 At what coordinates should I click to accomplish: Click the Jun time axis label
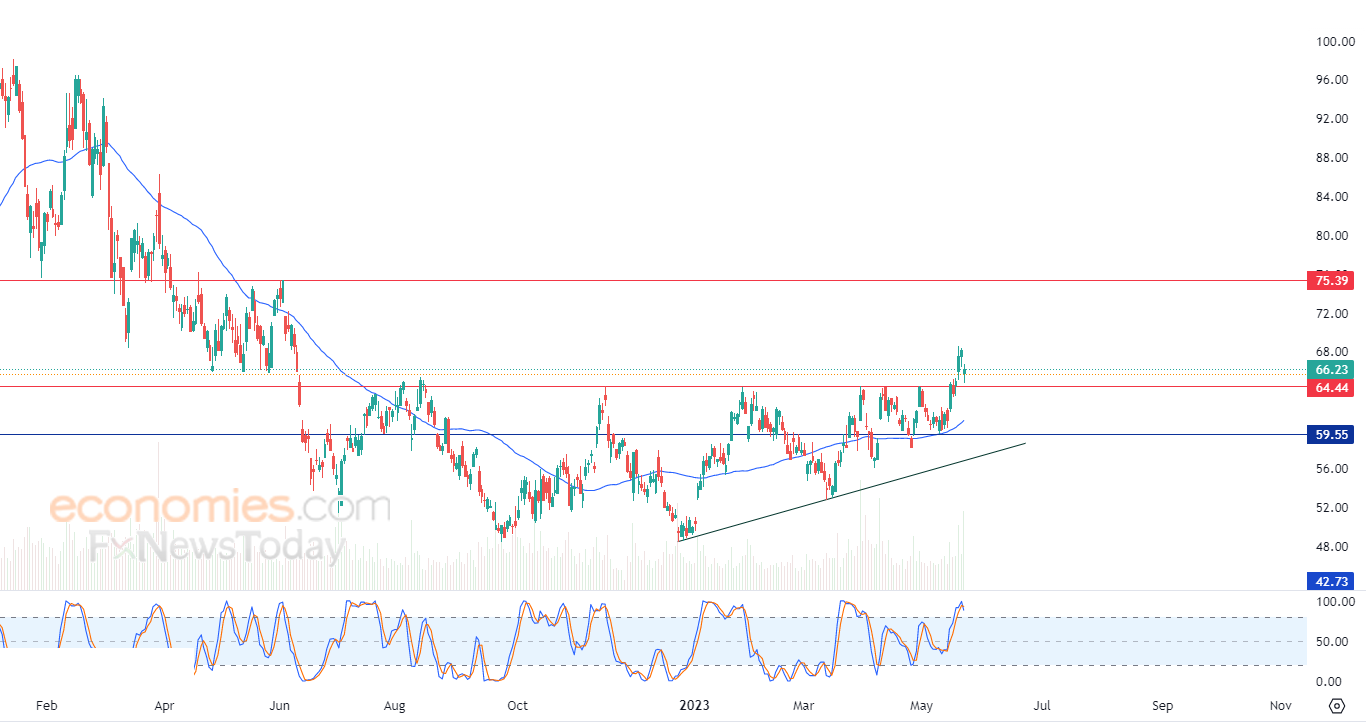tap(280, 706)
